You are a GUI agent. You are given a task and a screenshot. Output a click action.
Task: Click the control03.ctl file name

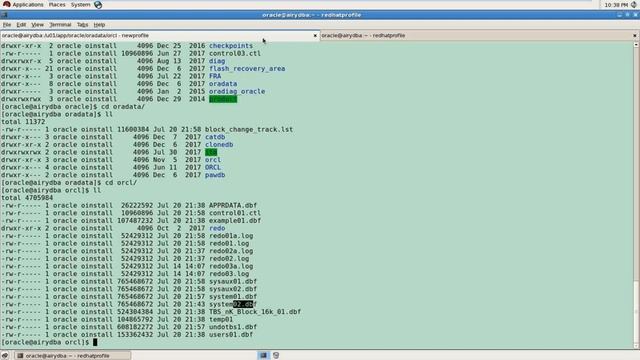pyautogui.click(x=235, y=53)
